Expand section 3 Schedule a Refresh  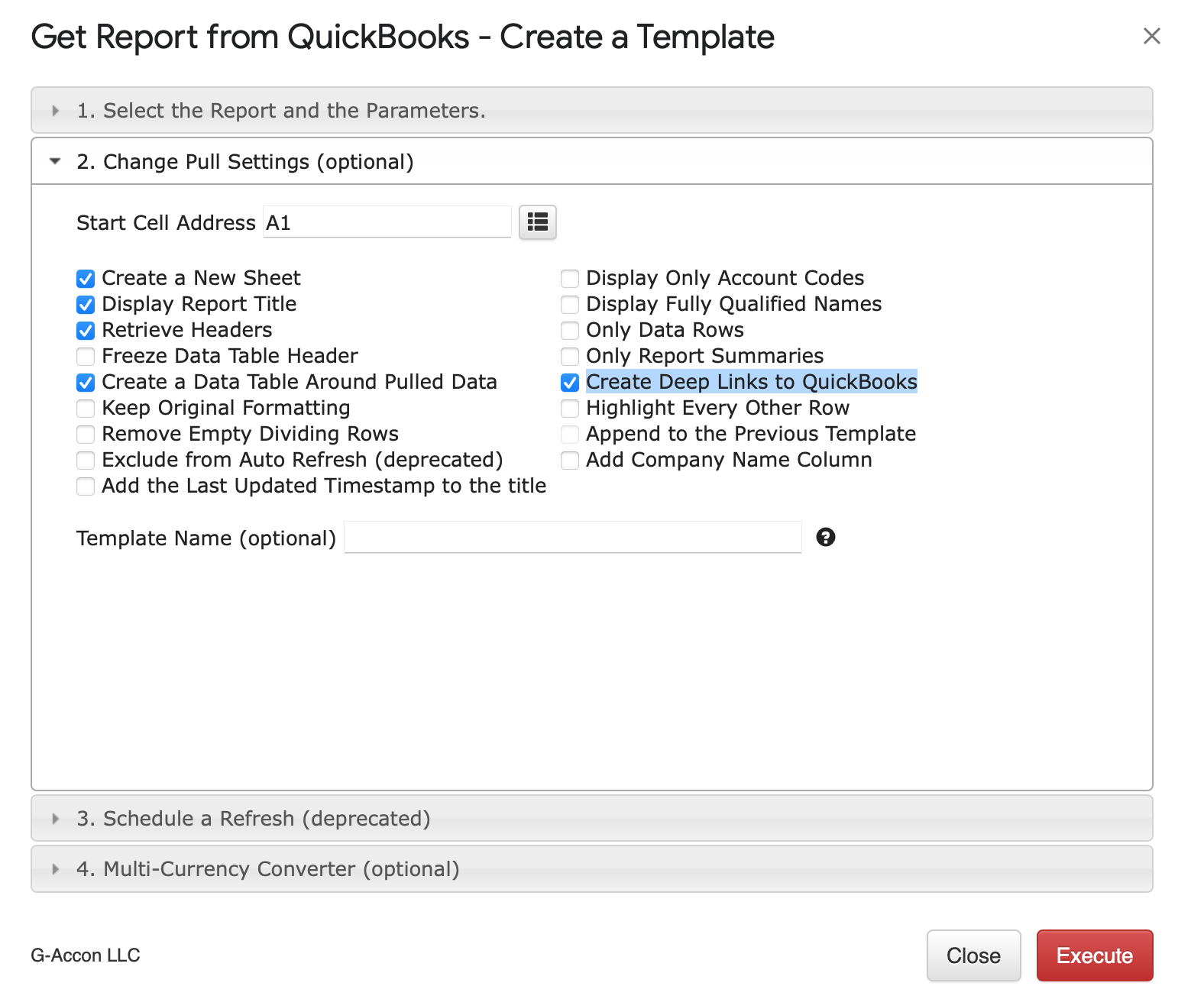click(x=591, y=819)
